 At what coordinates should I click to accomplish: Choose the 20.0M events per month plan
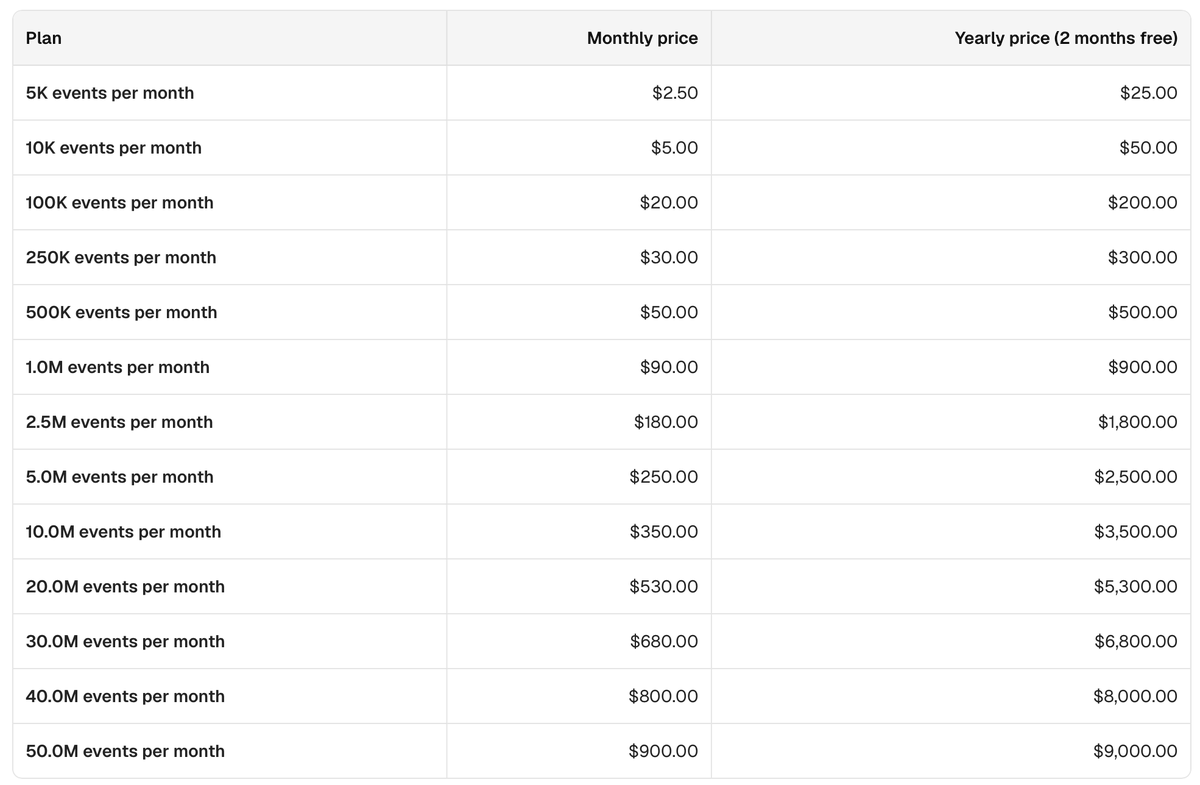tap(125, 587)
